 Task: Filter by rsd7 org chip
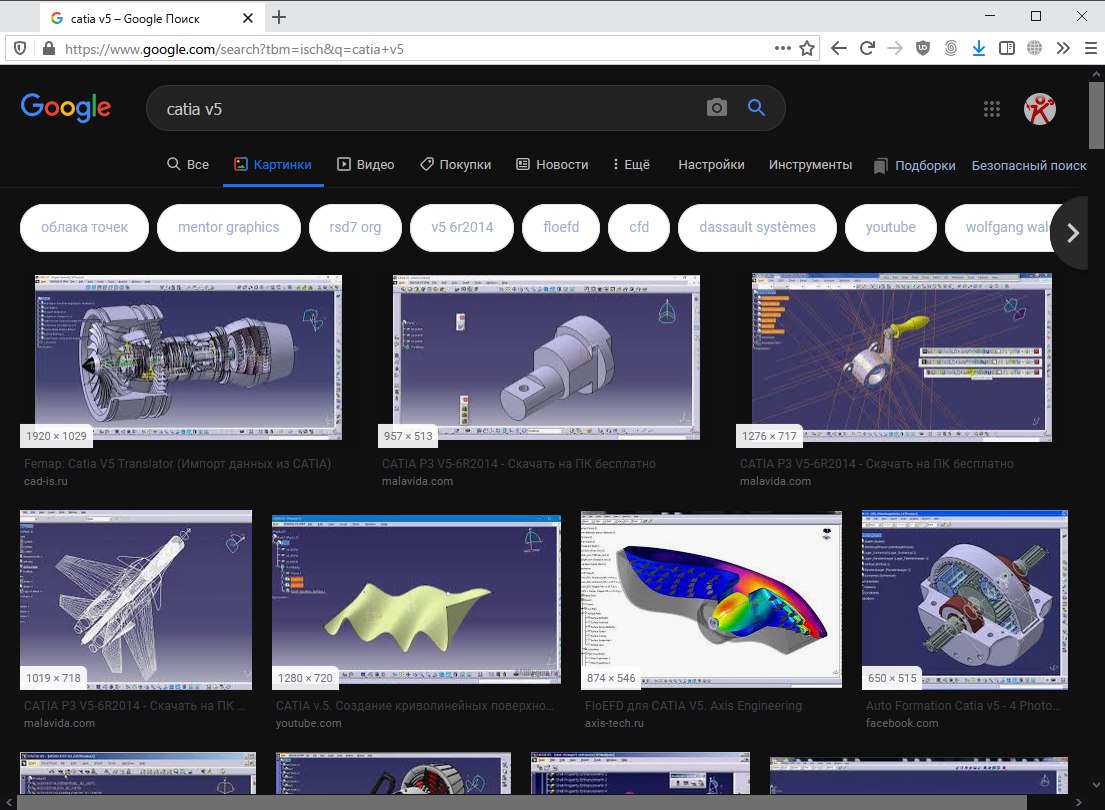tap(355, 228)
